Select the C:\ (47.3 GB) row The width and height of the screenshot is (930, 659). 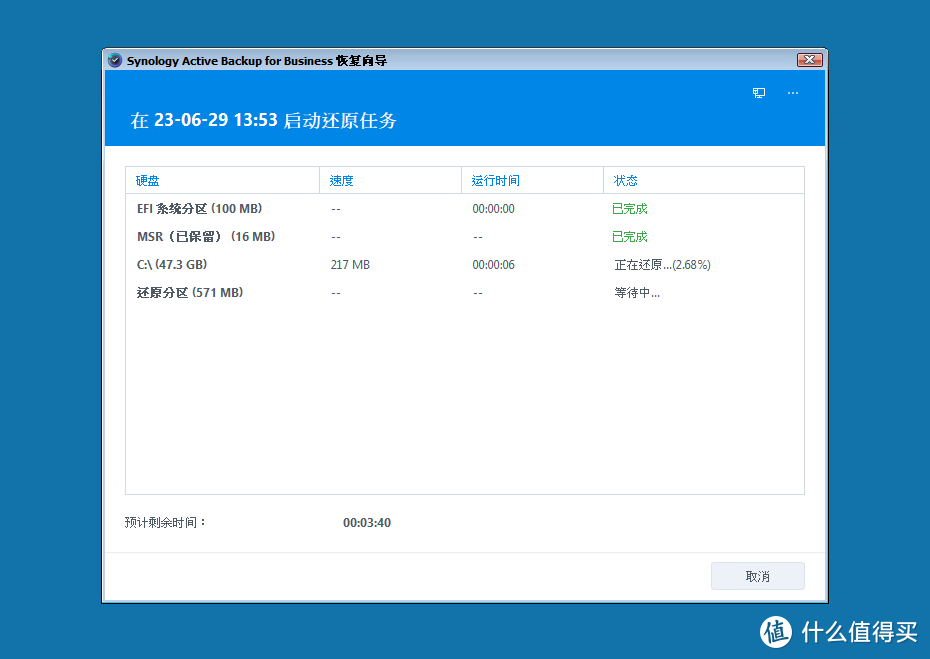(465, 265)
